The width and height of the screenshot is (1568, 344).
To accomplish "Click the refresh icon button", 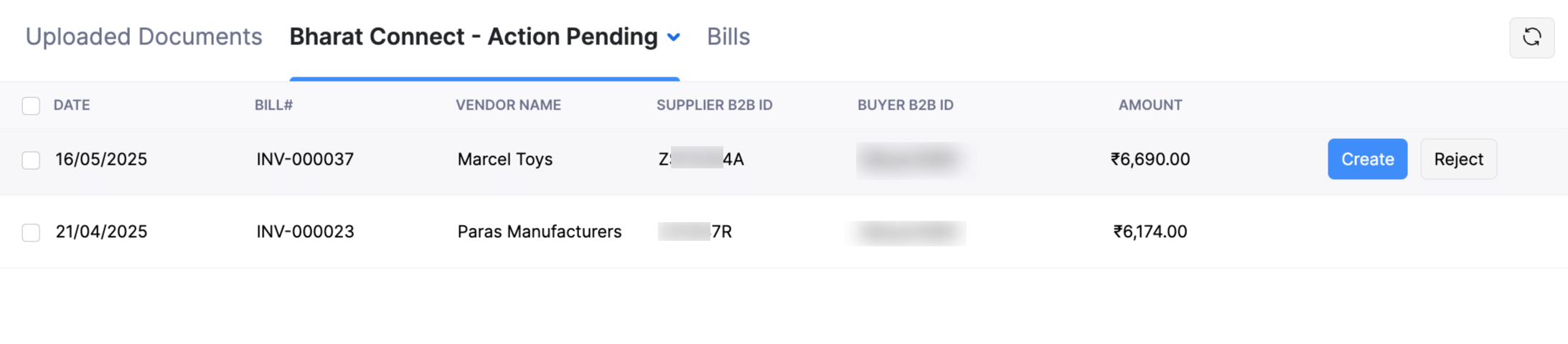I will click(1531, 37).
